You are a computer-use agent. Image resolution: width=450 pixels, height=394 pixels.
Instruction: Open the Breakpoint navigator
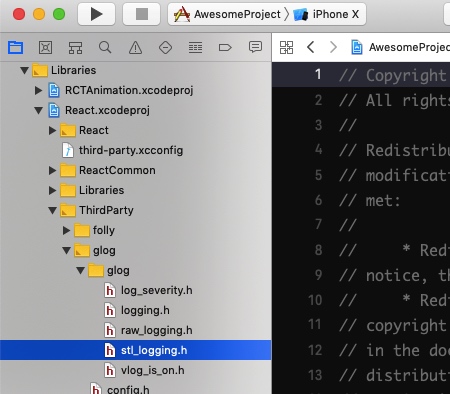pyautogui.click(x=225, y=48)
